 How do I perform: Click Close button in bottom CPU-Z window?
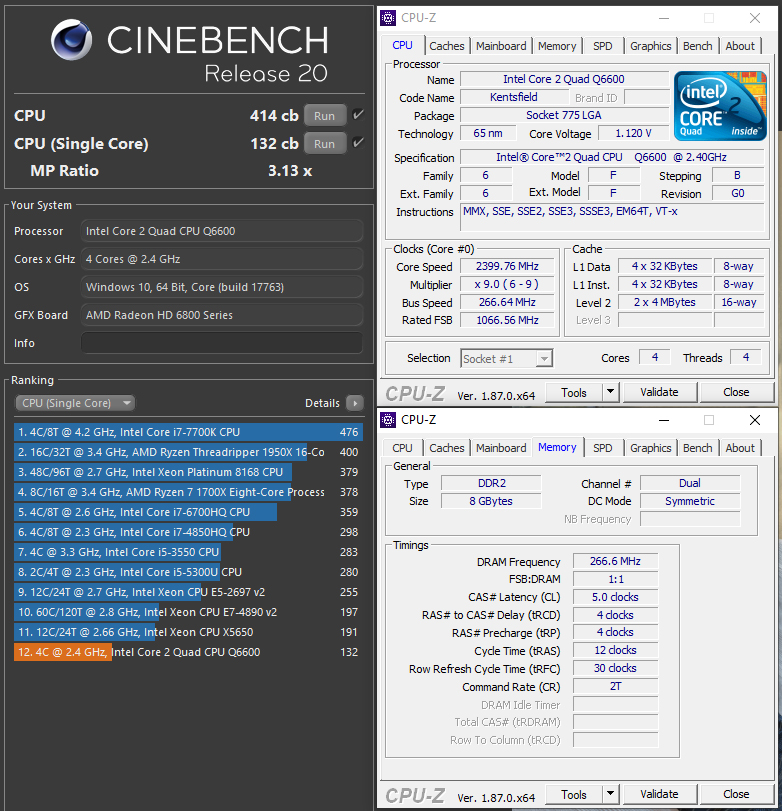tap(736, 794)
